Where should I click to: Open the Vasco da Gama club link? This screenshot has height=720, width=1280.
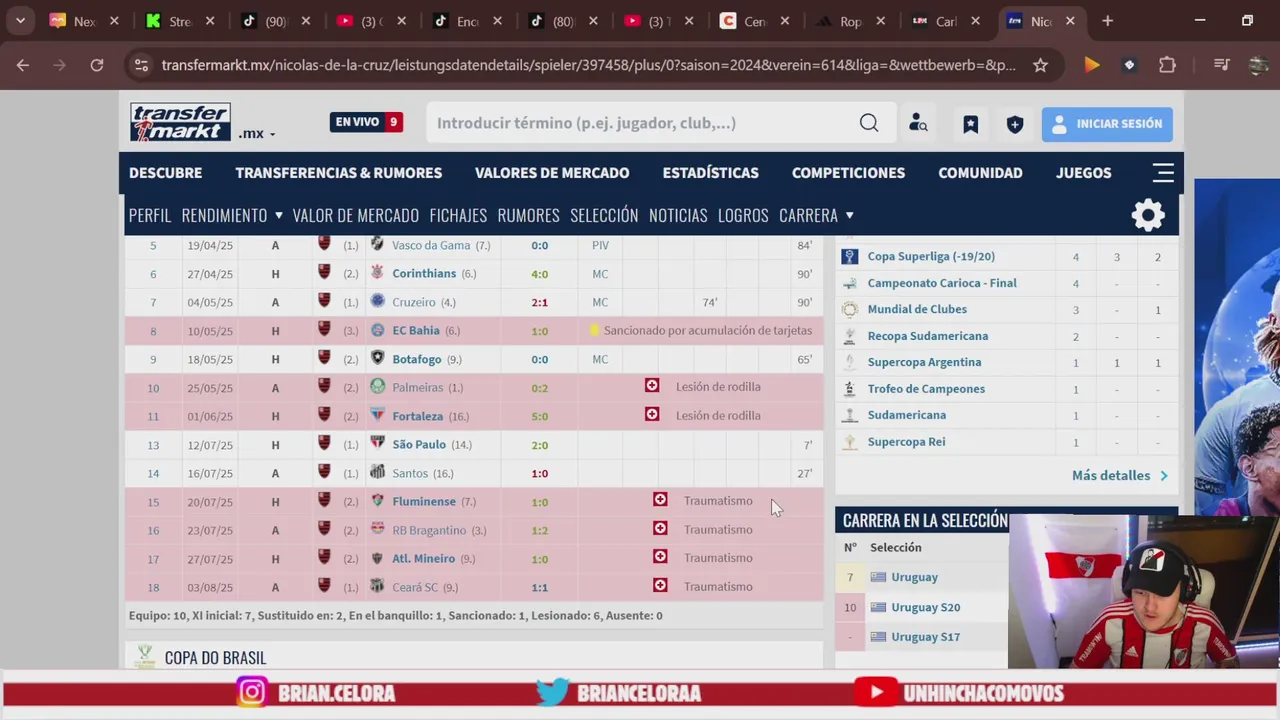tap(431, 245)
